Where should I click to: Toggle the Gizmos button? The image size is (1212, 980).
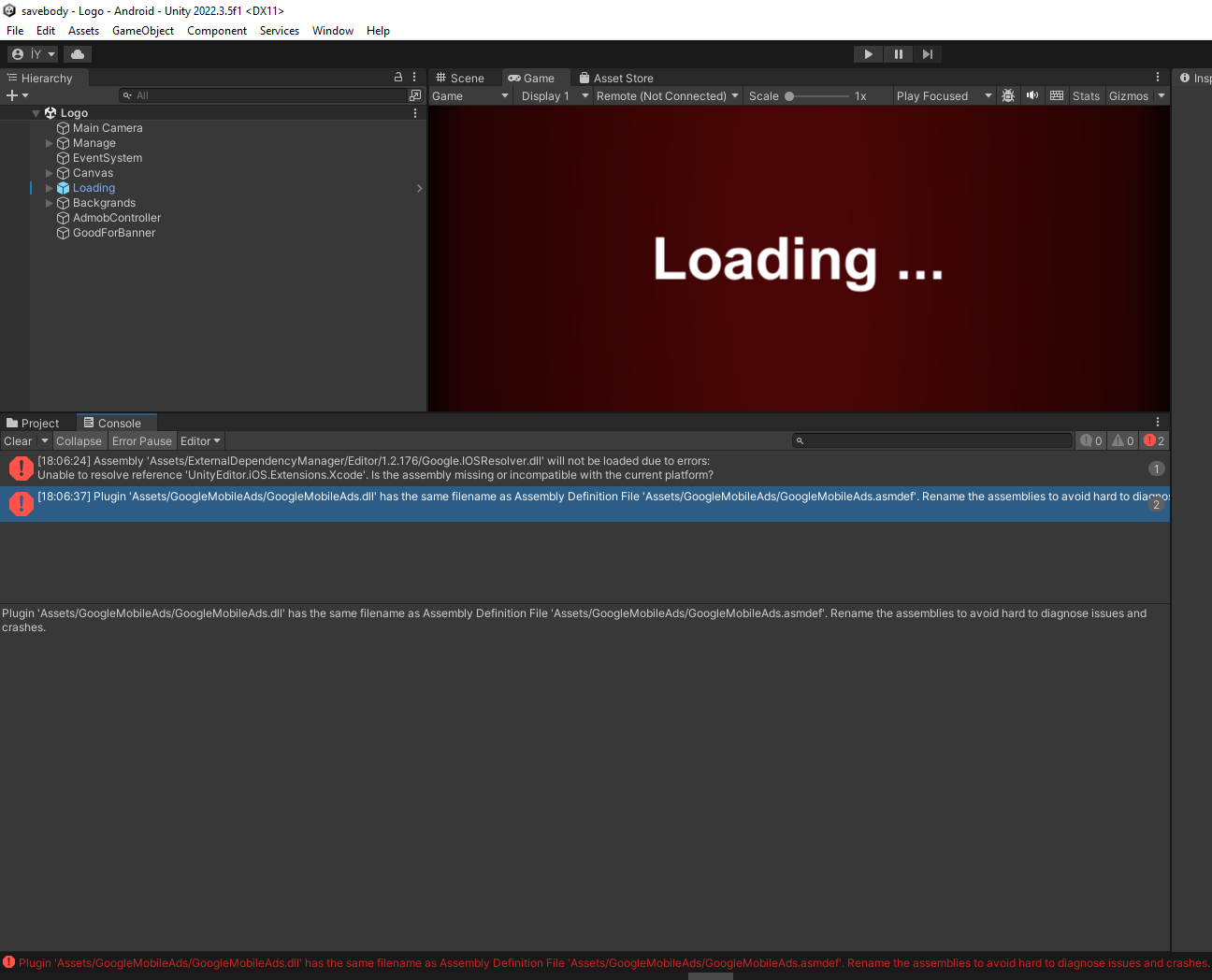coord(1129,96)
